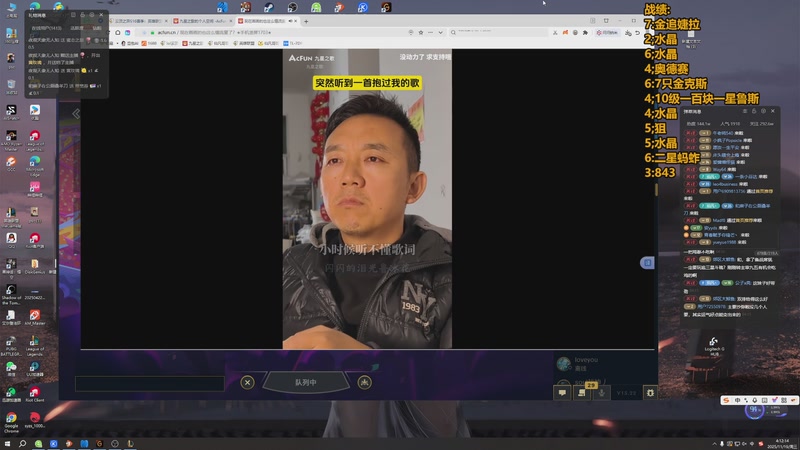Click the streaming video of the man
800x450 pixels.
[367, 199]
